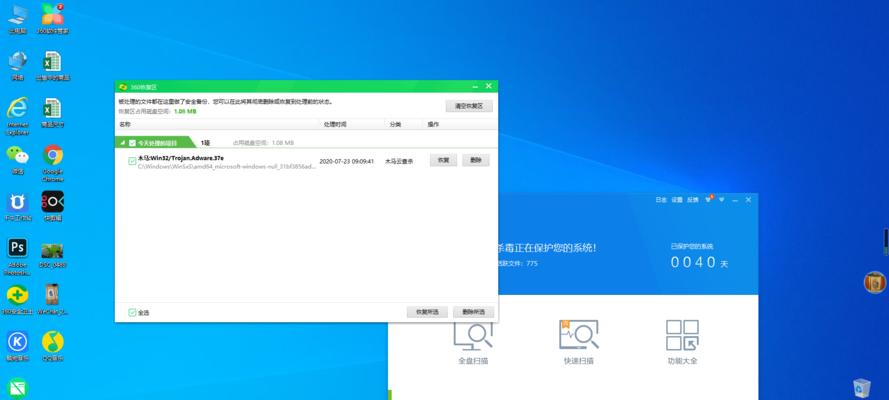Click the 360恢复区 title bar logo
Image resolution: width=889 pixels, height=400 pixels.
(122, 87)
